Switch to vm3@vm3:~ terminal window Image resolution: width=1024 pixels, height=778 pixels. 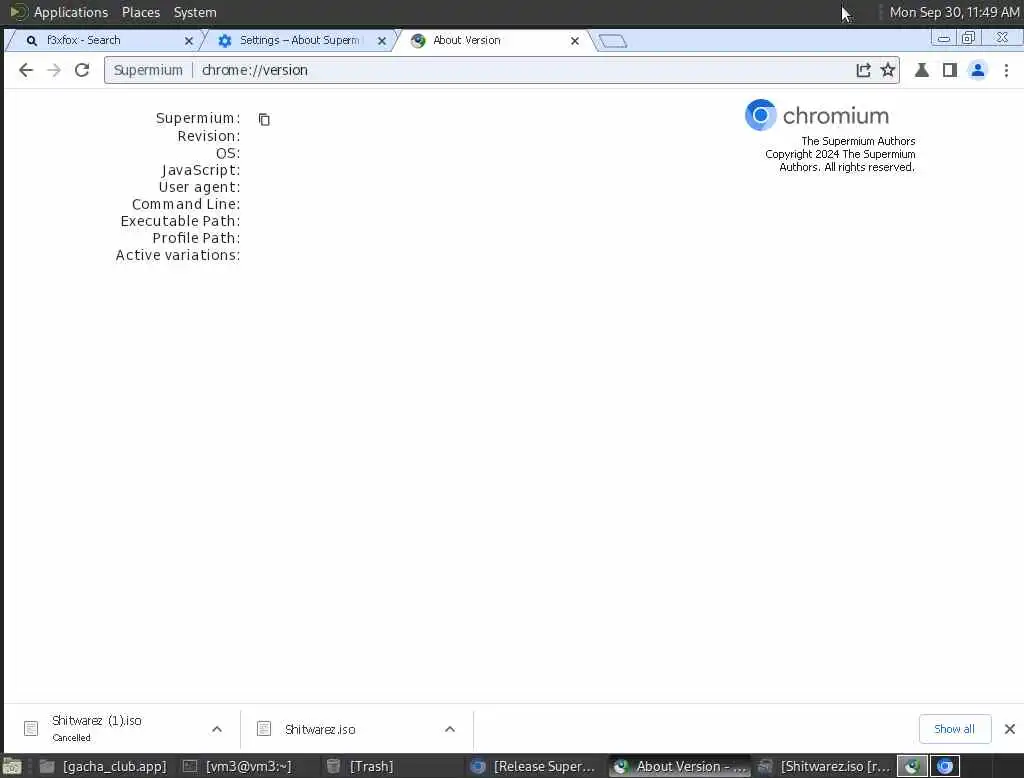click(238, 766)
